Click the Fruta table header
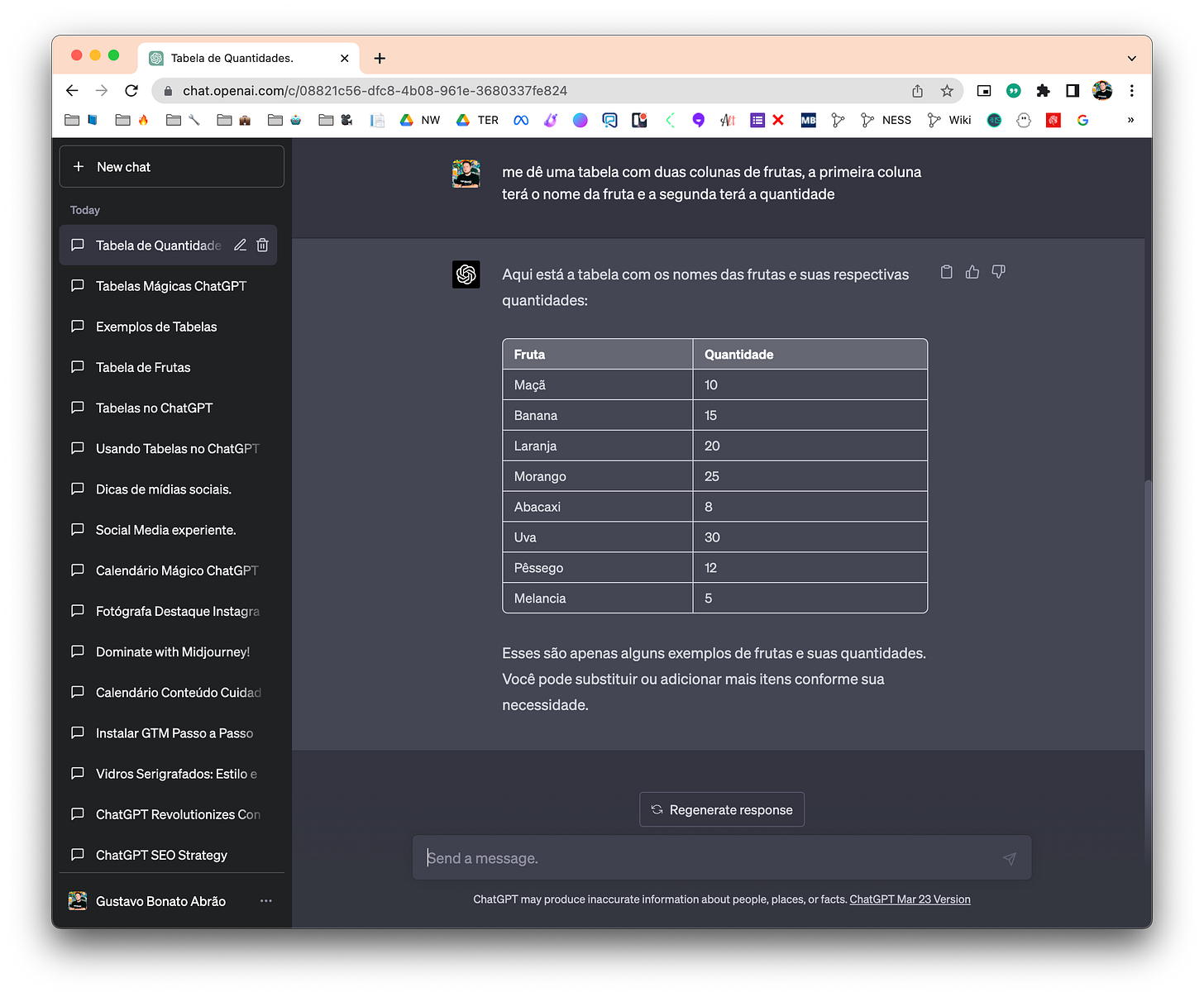1204x997 pixels. point(598,354)
